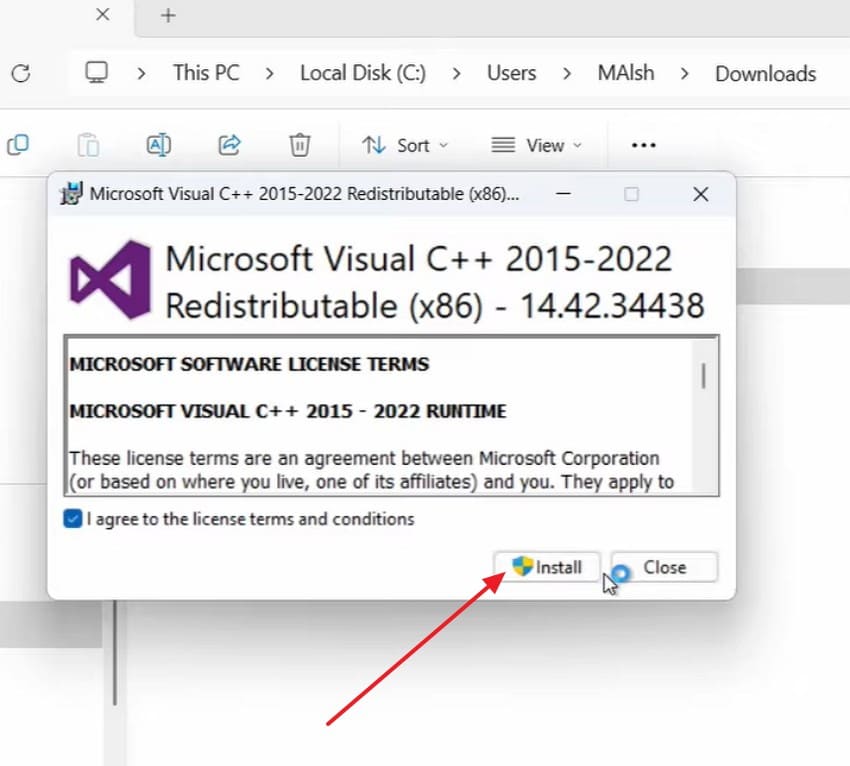Click the Share icon in Explorer toolbar

pos(229,145)
